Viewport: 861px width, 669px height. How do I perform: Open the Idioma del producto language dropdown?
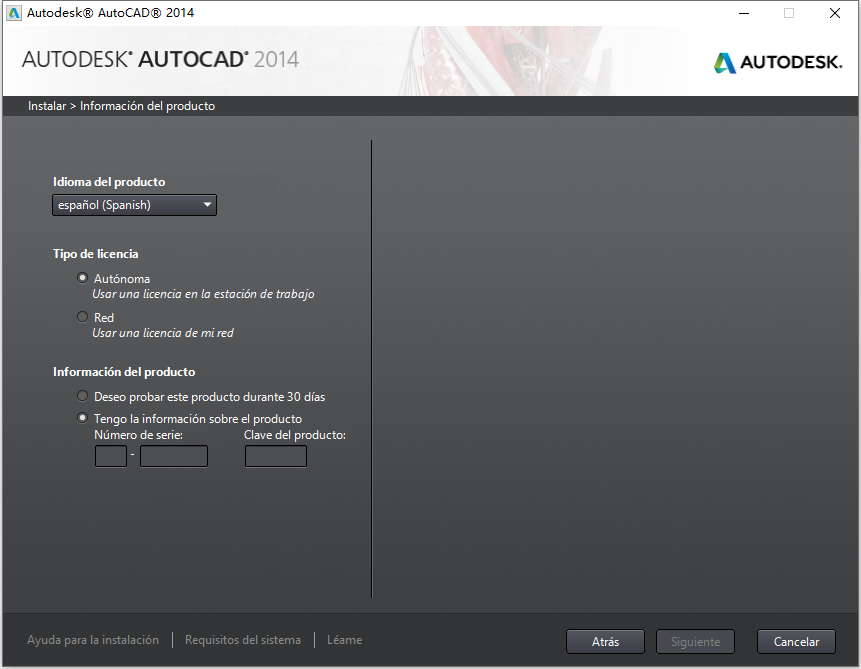[x=135, y=205]
